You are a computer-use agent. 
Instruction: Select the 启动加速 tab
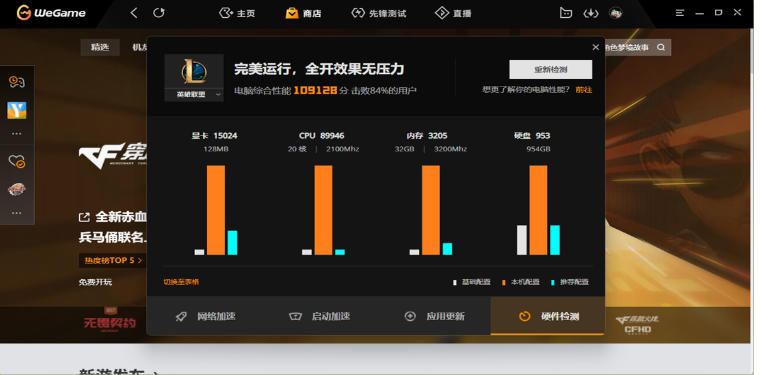click(x=319, y=316)
